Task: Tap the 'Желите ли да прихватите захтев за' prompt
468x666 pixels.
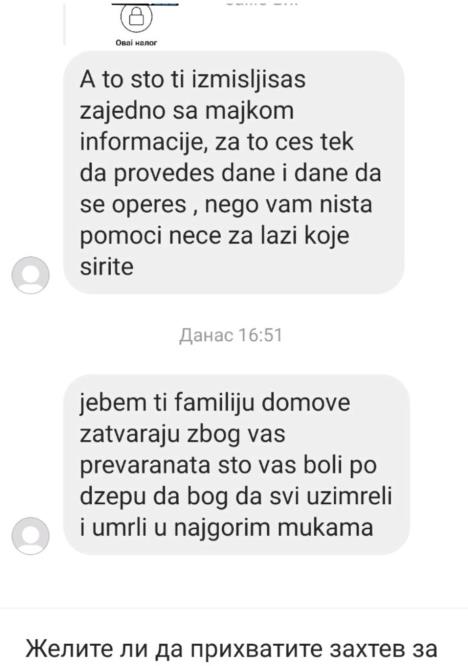Action: coord(231,649)
